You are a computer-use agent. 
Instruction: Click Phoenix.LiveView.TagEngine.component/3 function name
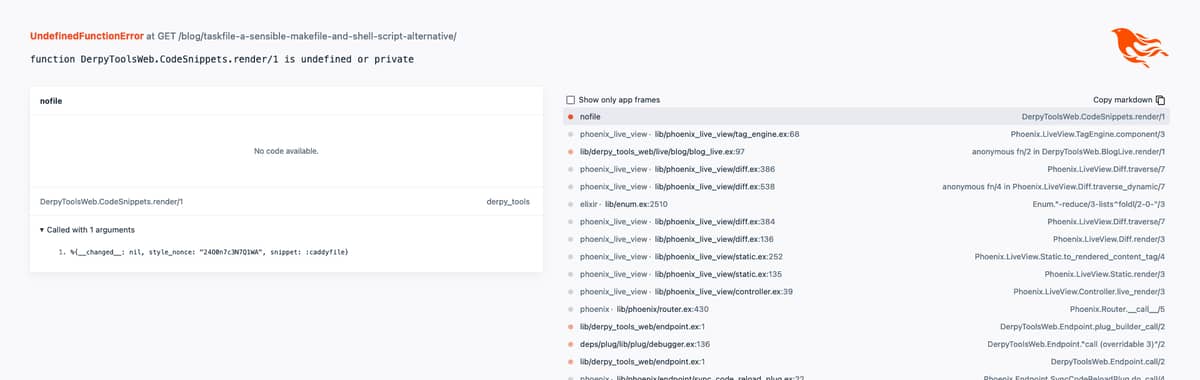click(1088, 134)
